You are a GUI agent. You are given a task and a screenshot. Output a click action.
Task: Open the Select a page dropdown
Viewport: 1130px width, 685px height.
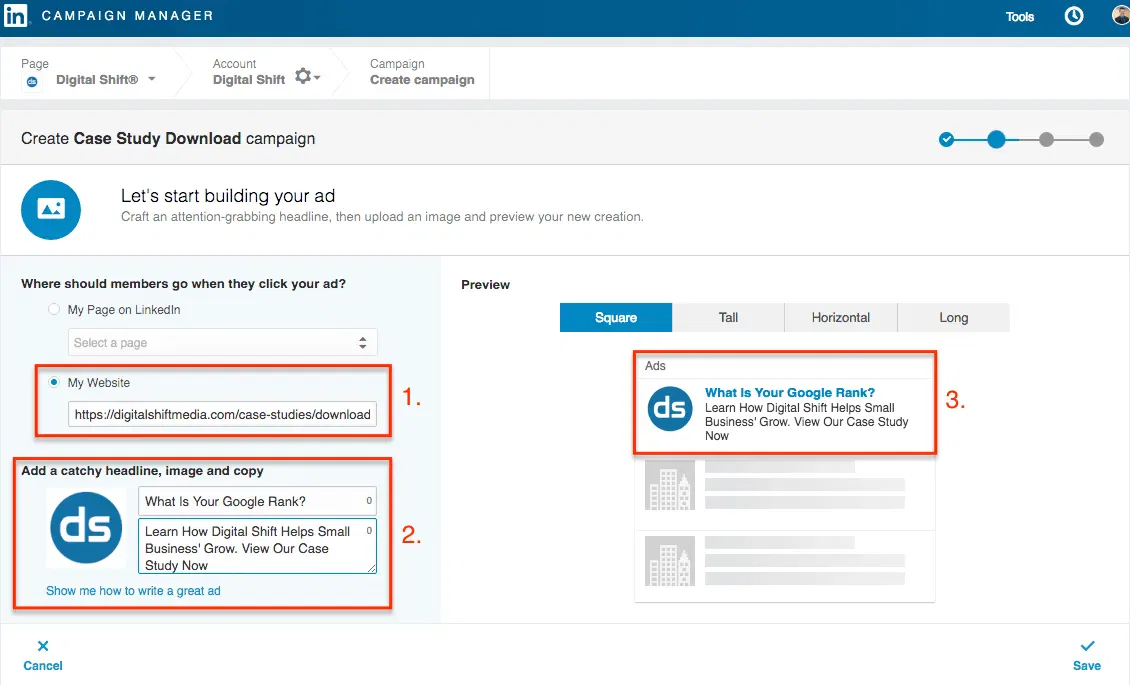(x=222, y=341)
